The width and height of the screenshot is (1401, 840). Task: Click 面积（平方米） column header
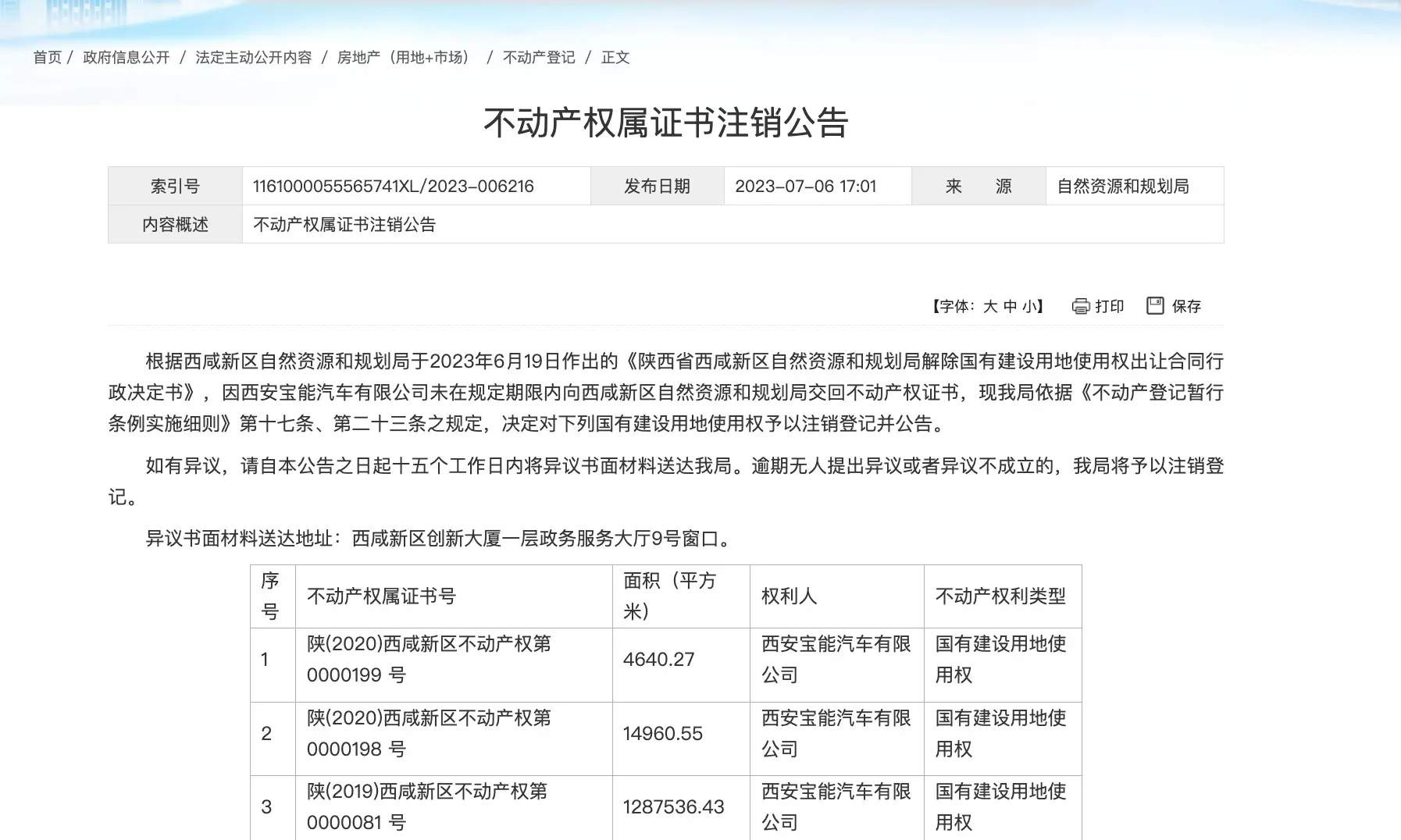point(682,596)
